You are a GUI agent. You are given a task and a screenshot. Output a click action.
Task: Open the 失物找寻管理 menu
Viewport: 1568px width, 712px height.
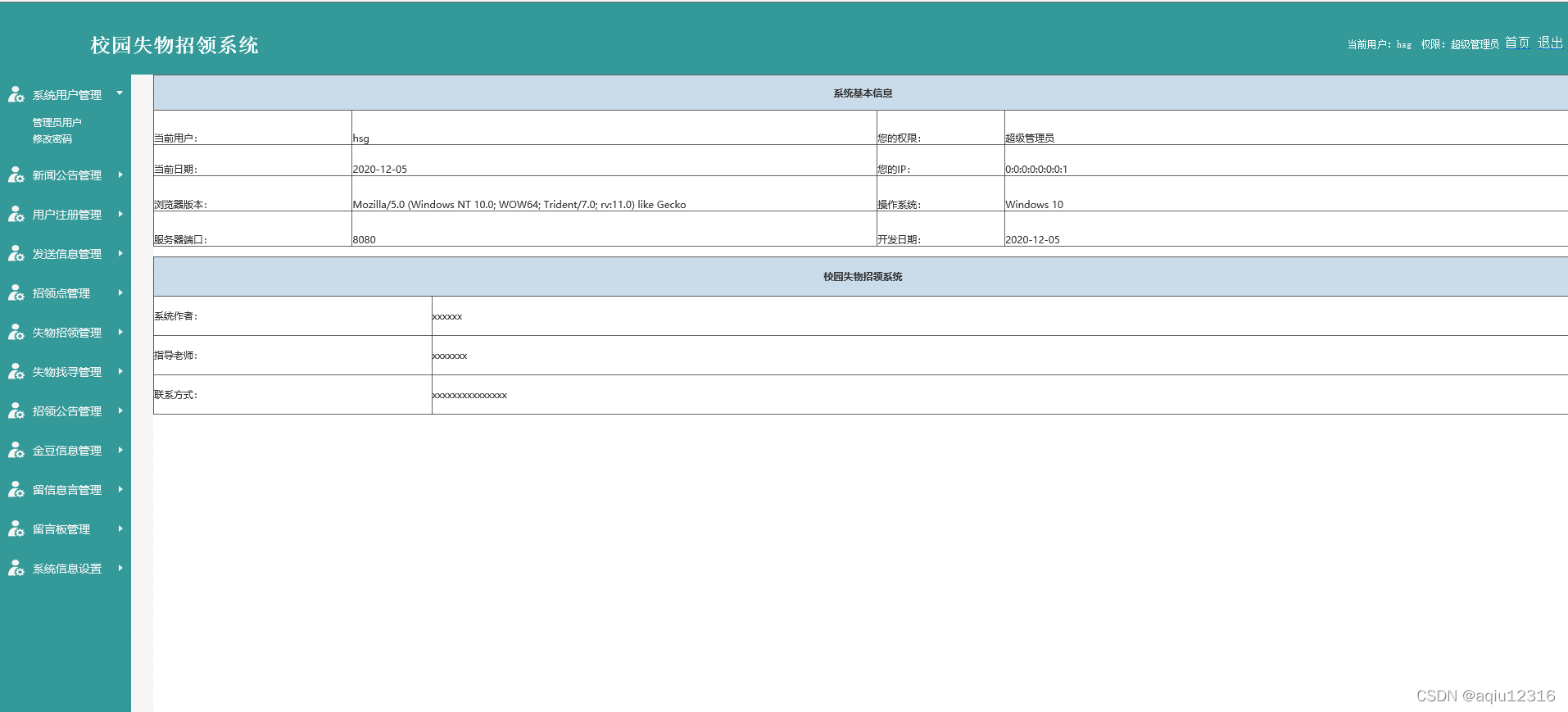67,372
